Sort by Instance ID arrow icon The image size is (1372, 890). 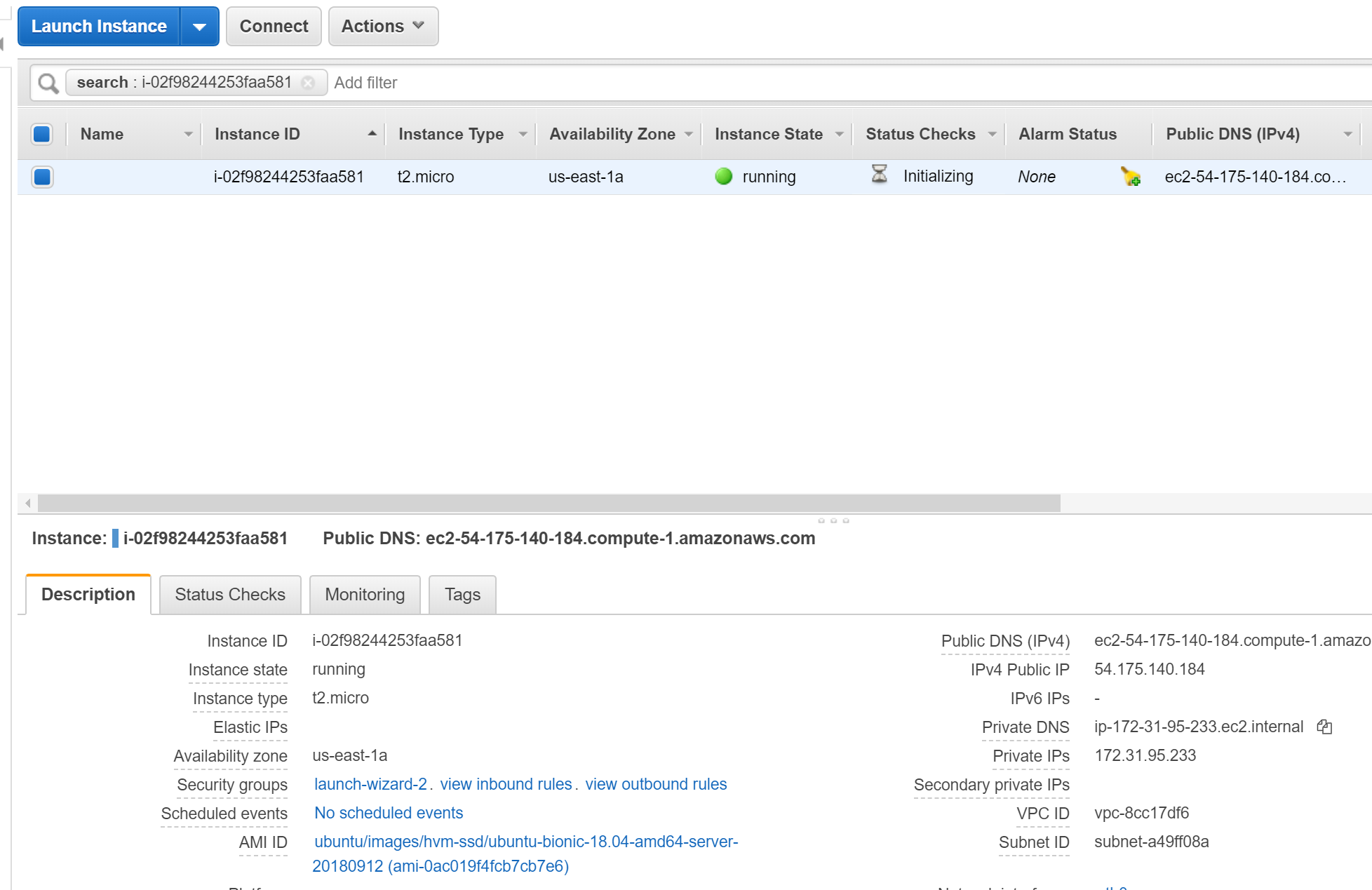pyautogui.click(x=372, y=133)
